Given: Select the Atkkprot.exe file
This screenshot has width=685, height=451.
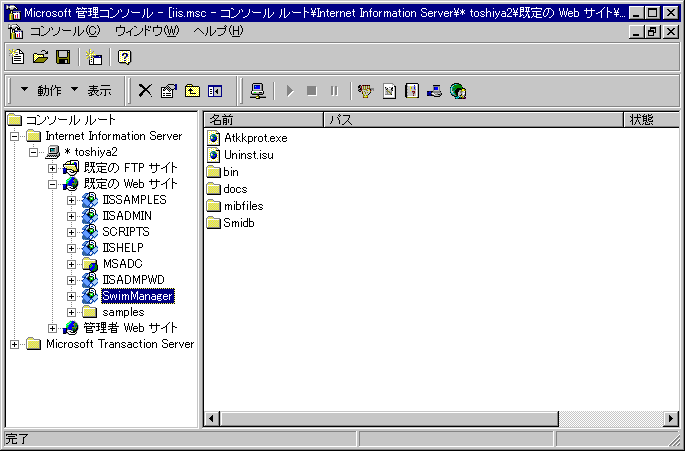Looking at the screenshot, I should tap(256, 138).
